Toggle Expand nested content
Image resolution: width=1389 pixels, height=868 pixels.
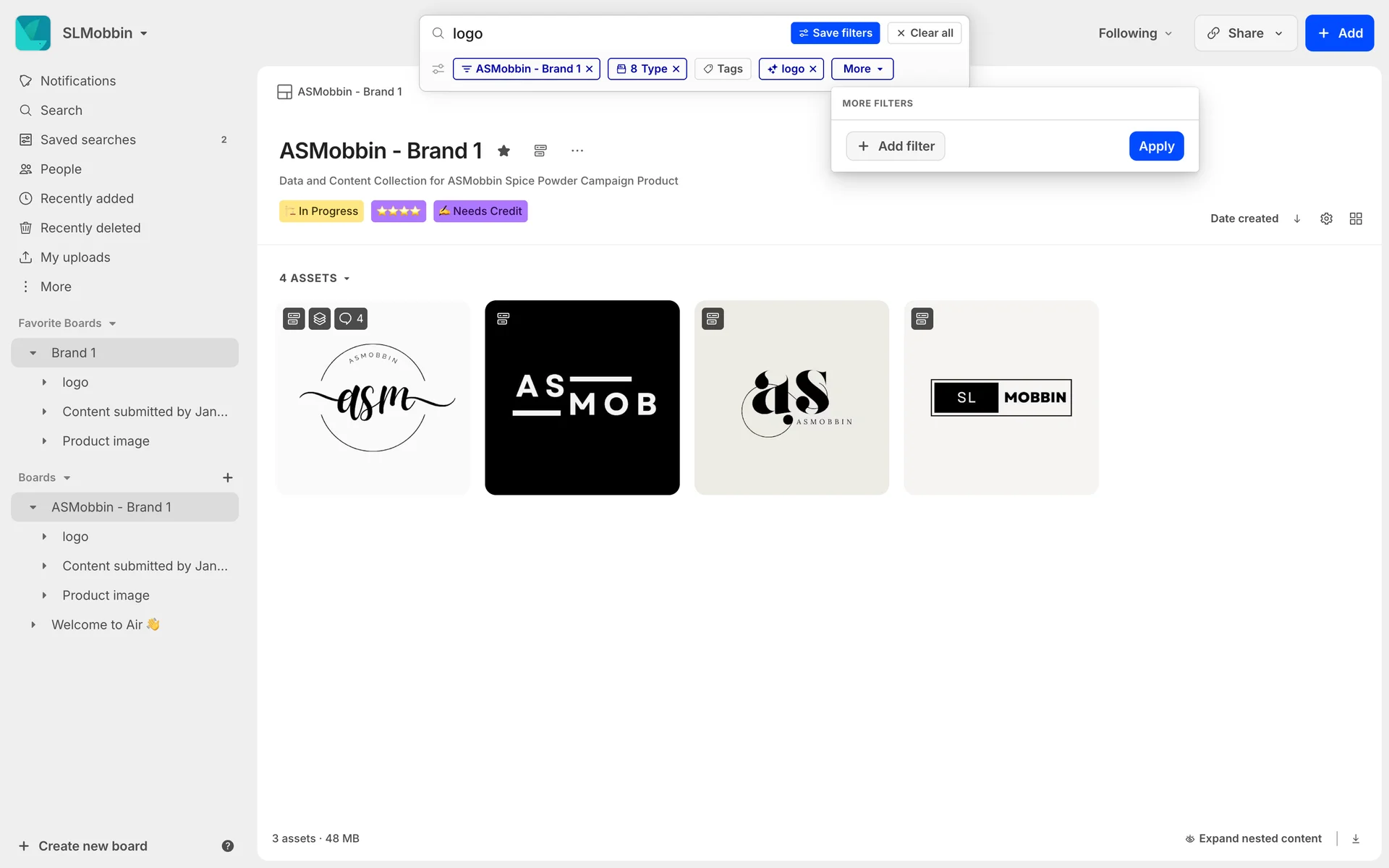[x=1253, y=838]
